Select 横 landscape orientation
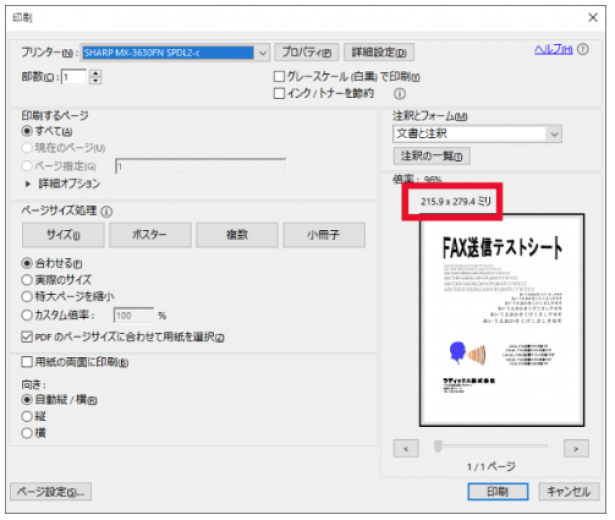This screenshot has height=520, width=615. coord(27,433)
